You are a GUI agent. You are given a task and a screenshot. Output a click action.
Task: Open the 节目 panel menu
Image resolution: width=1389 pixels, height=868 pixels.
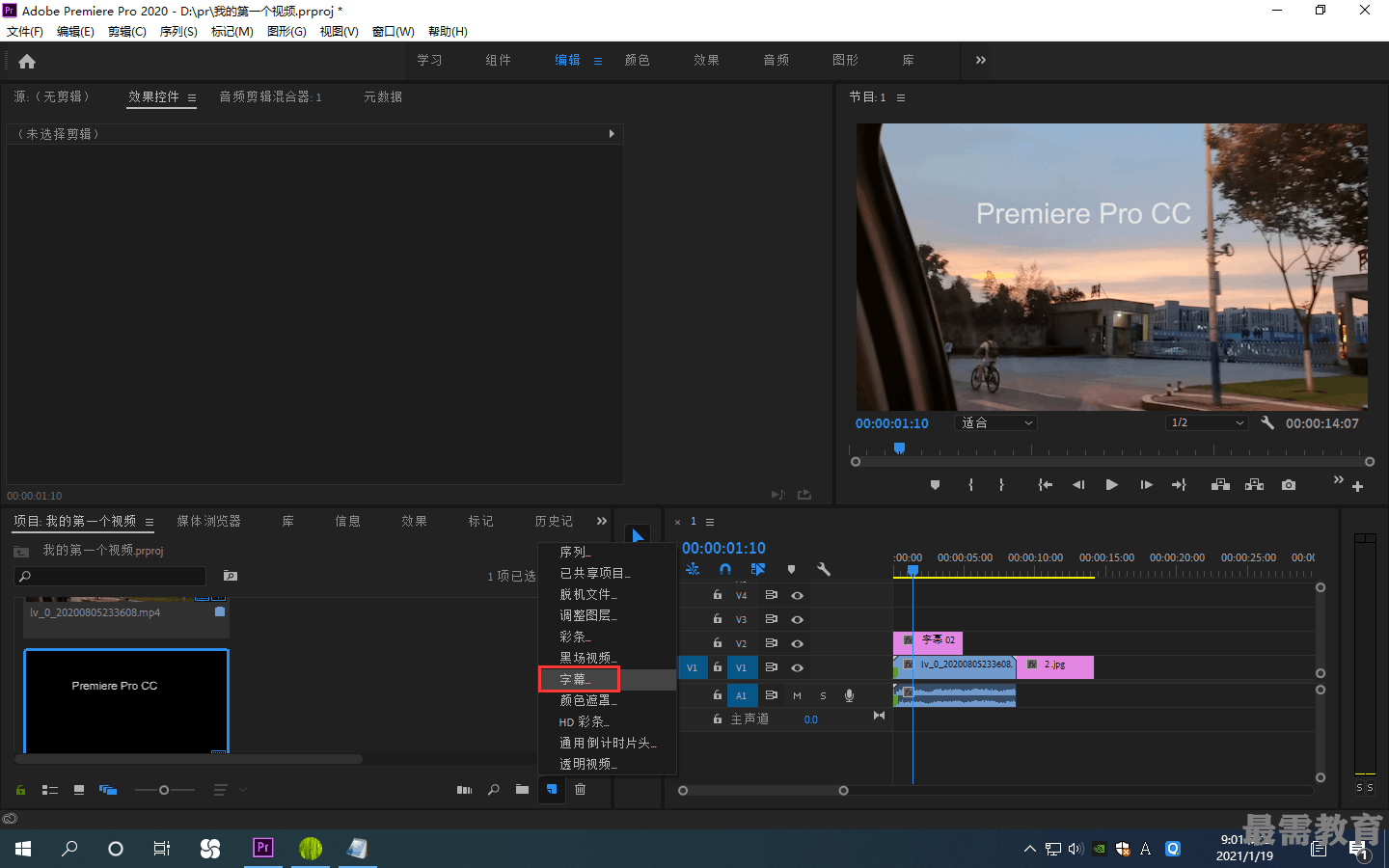pyautogui.click(x=901, y=97)
